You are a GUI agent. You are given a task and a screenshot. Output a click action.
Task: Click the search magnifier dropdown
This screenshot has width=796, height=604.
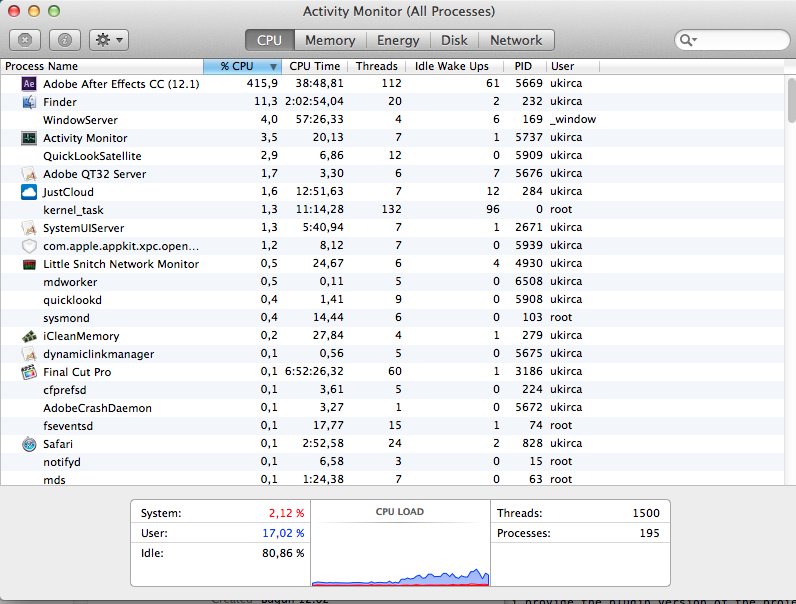pos(688,40)
